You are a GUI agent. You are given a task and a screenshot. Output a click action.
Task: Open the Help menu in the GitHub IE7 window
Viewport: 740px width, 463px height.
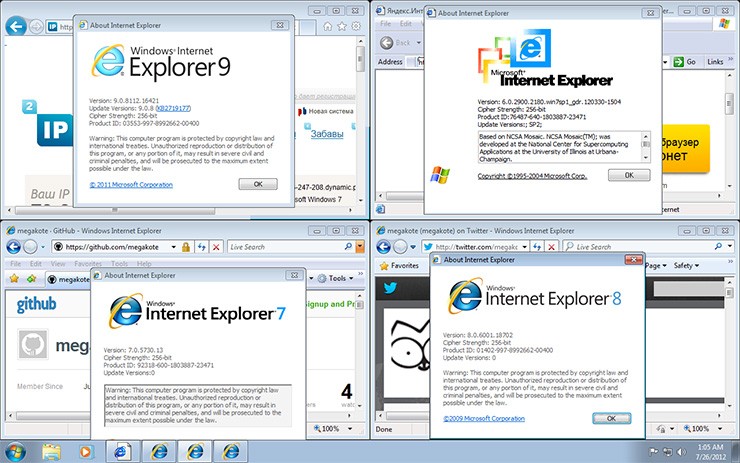coord(144,263)
